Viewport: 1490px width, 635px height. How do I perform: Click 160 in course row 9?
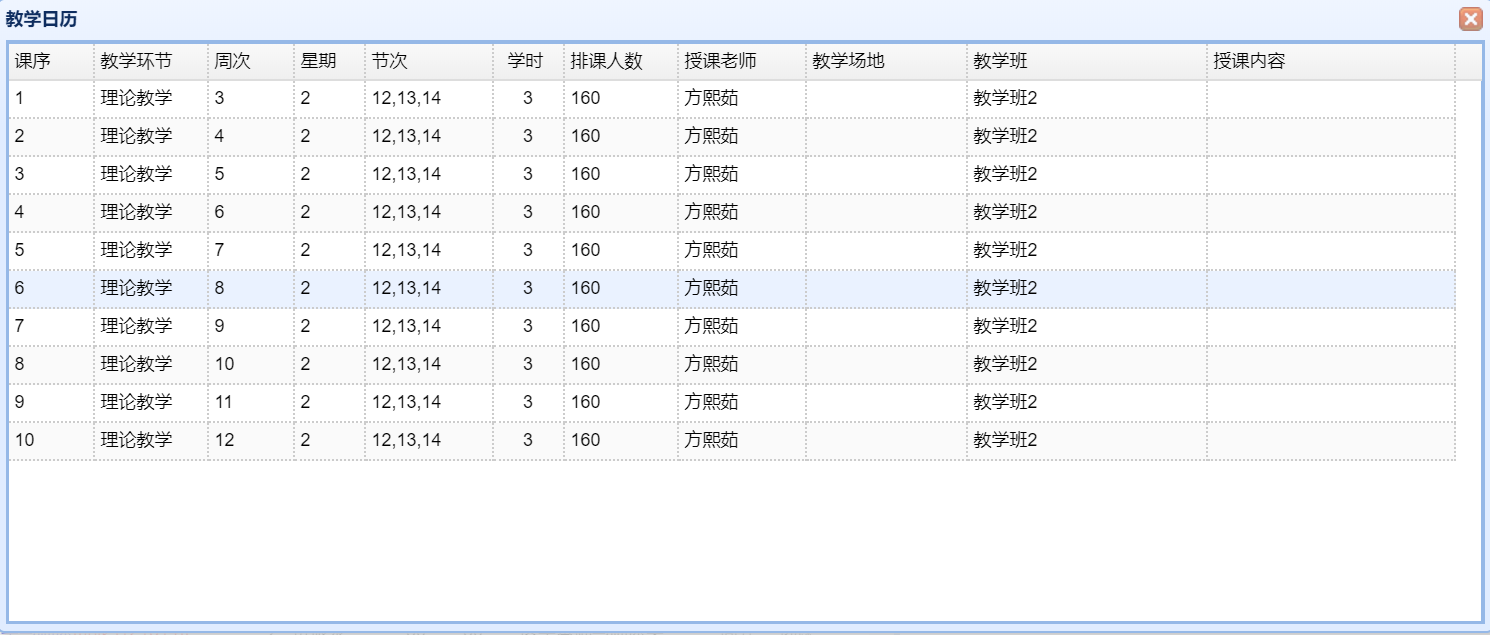586,402
